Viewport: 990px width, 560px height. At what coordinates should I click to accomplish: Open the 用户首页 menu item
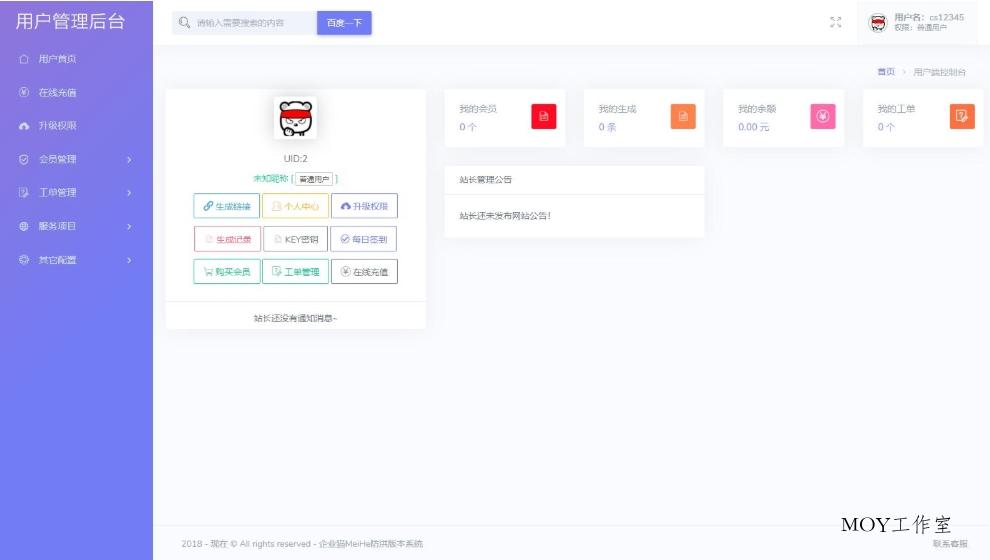pyautogui.click(x=76, y=59)
